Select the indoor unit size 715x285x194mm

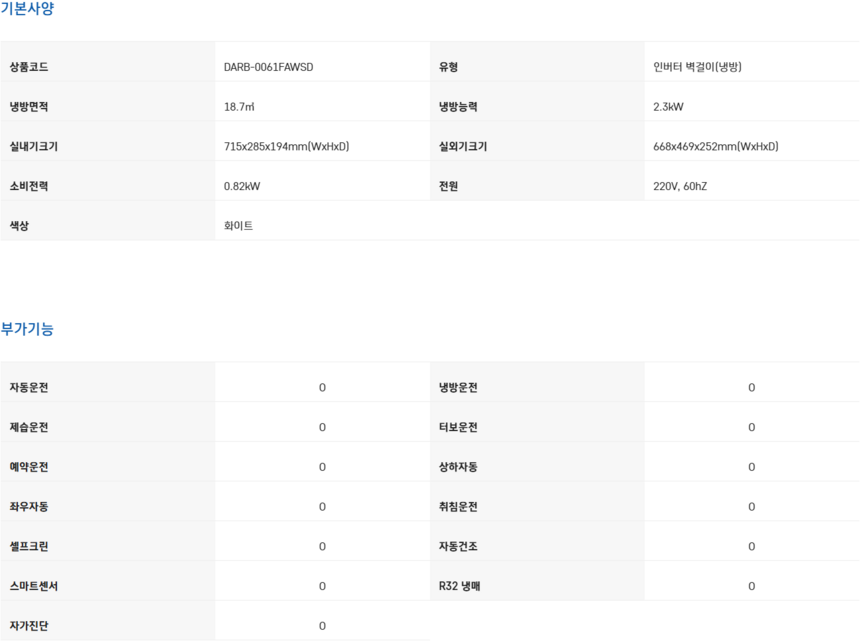286,147
